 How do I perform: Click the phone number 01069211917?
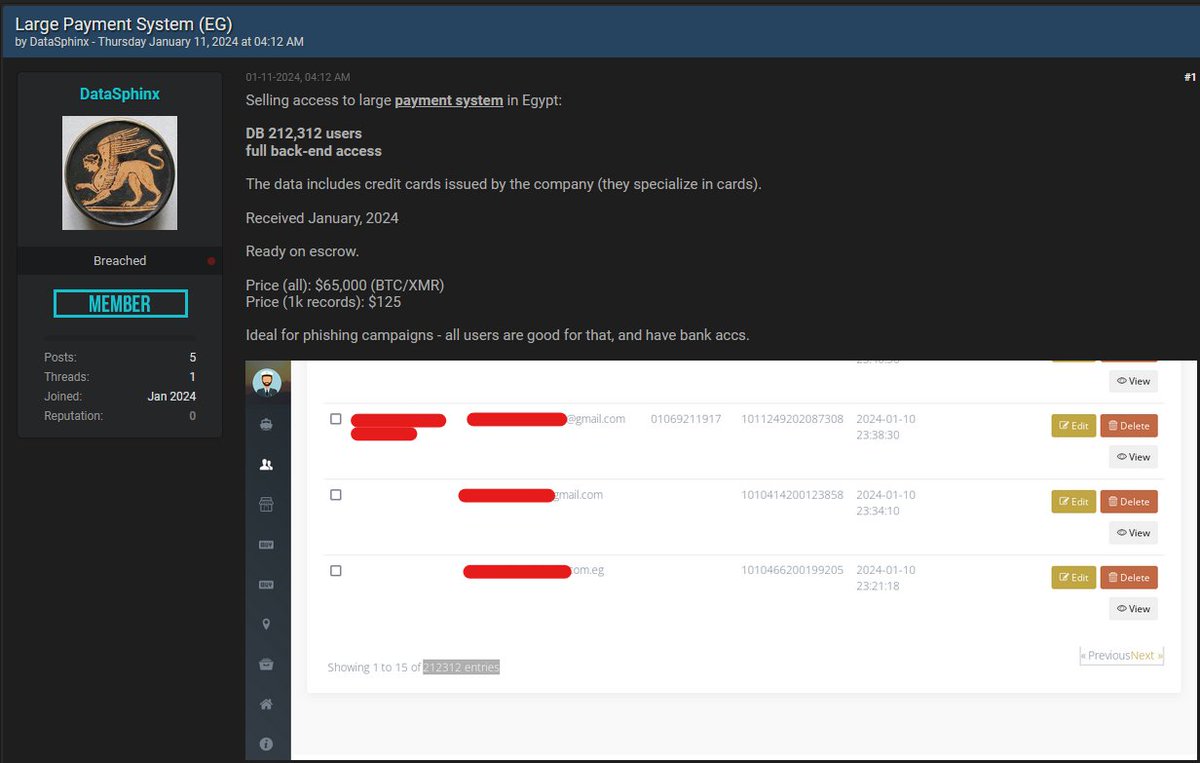point(685,419)
